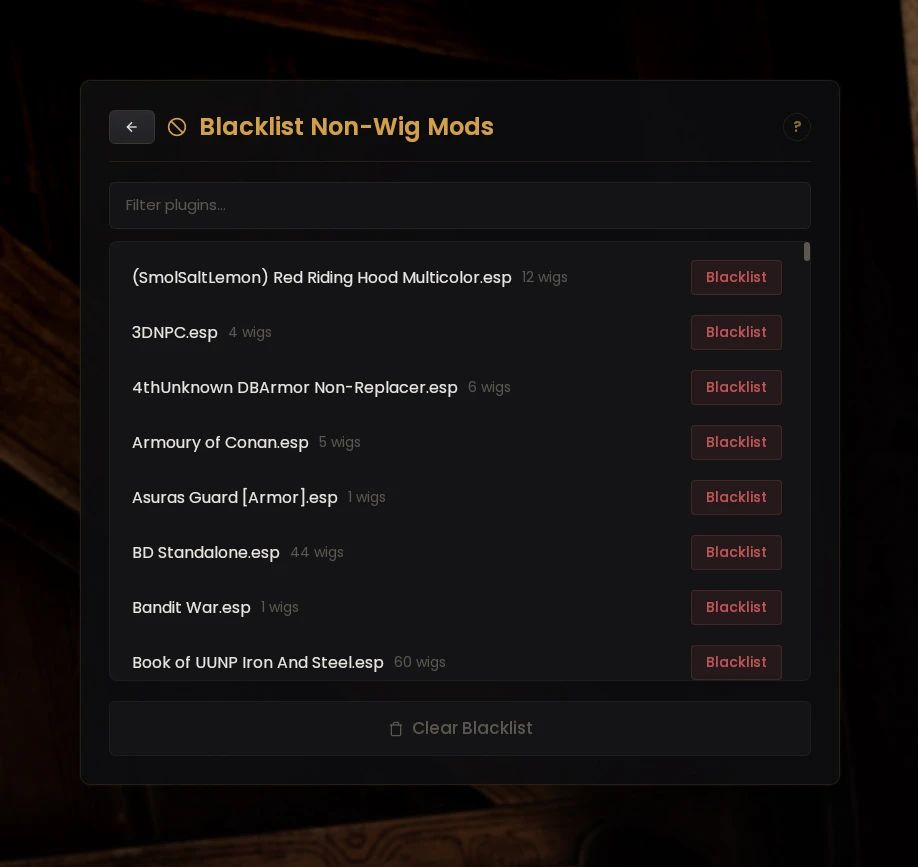Click the plugin list scrollbar thumb
Viewport: 918px width, 867px height.
[806, 252]
